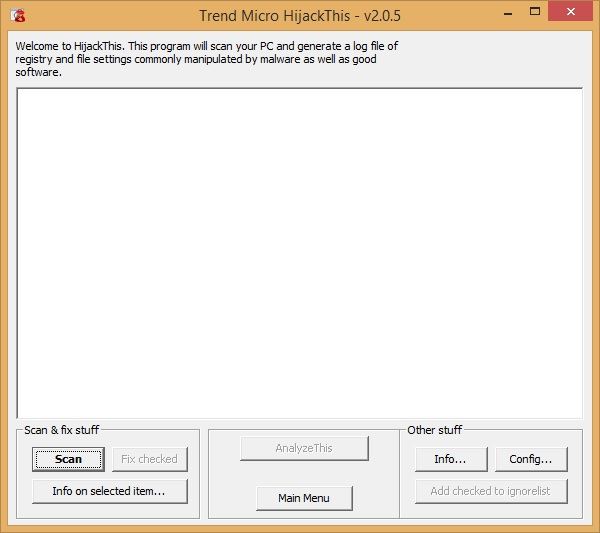Click the Fix checked button
Screen dimensions: 600x533
click(x=150, y=459)
